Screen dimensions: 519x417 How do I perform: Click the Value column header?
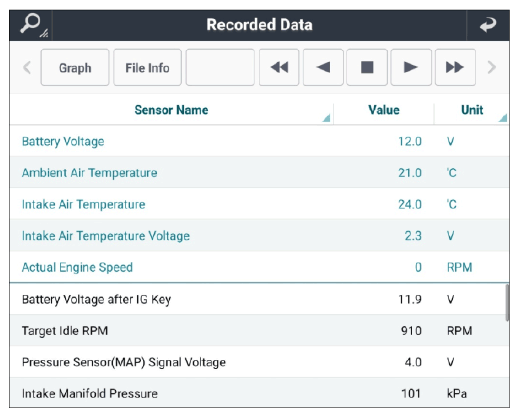(384, 110)
